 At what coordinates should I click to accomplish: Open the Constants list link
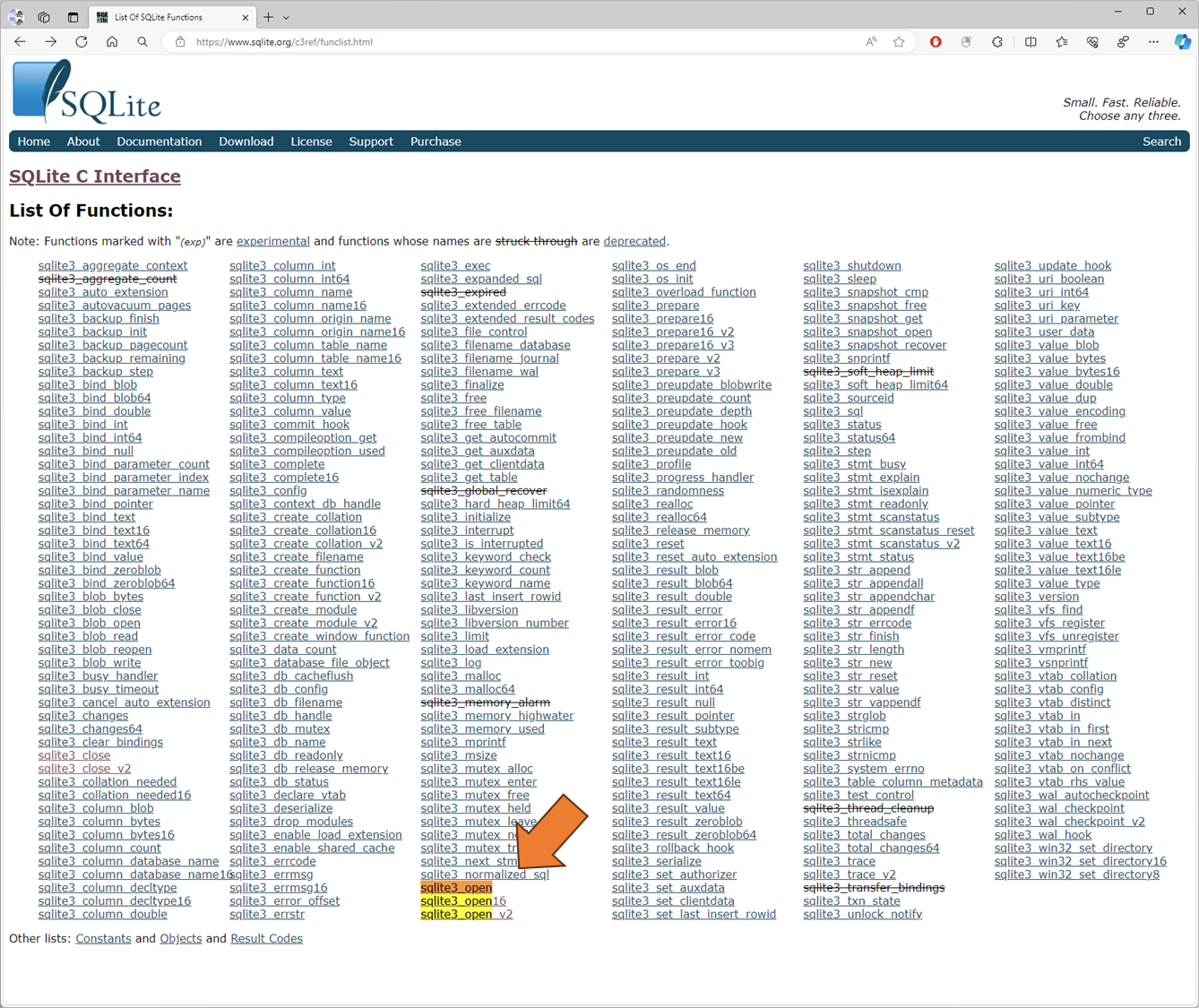tap(103, 939)
